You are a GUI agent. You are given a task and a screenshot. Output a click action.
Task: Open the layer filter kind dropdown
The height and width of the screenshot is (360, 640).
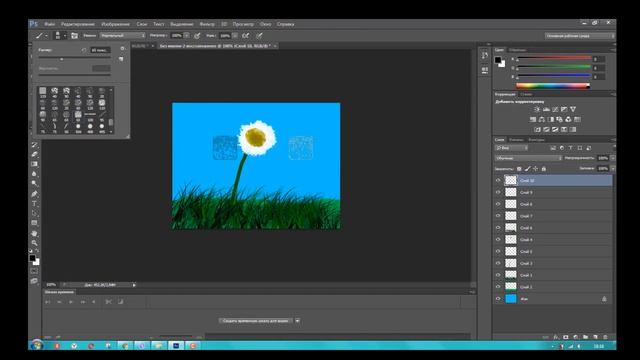(512, 148)
